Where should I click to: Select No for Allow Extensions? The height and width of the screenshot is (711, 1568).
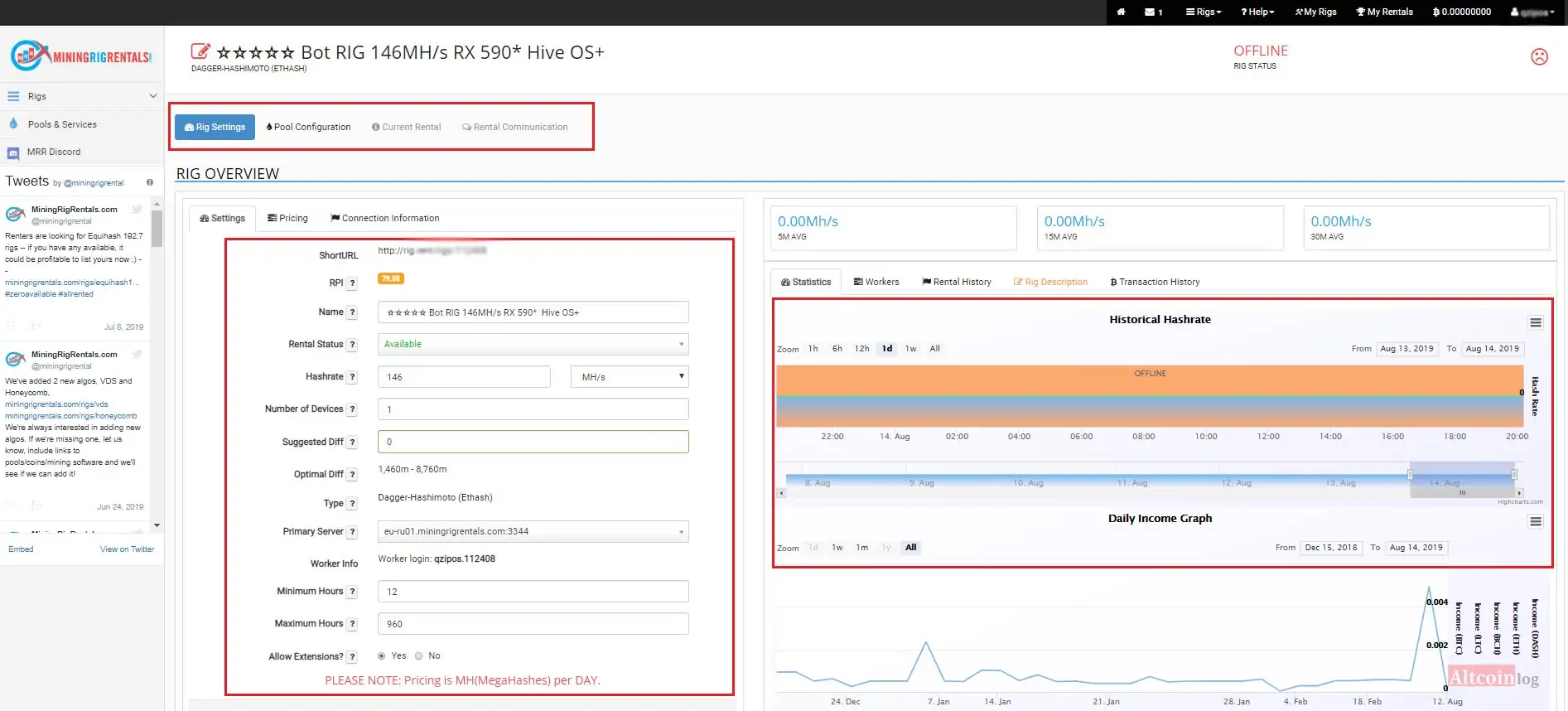tap(419, 656)
